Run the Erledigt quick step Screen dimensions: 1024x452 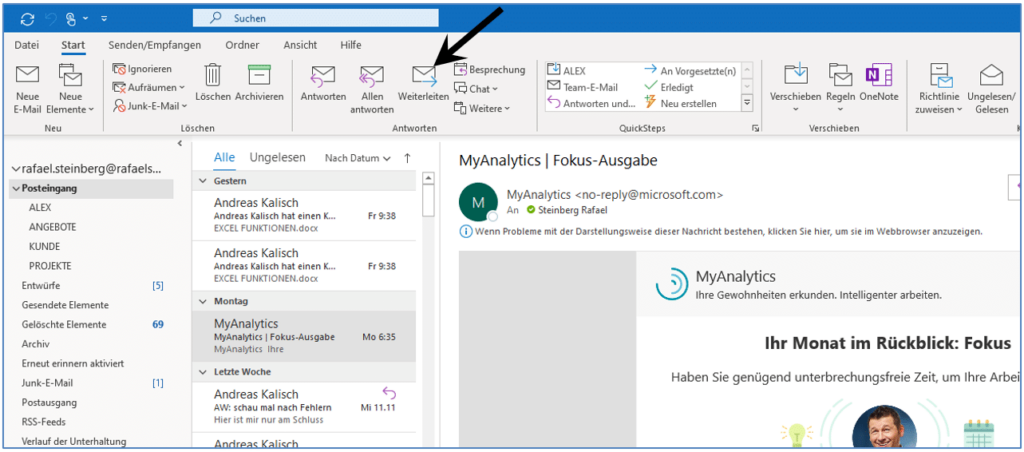pyautogui.click(x=669, y=87)
